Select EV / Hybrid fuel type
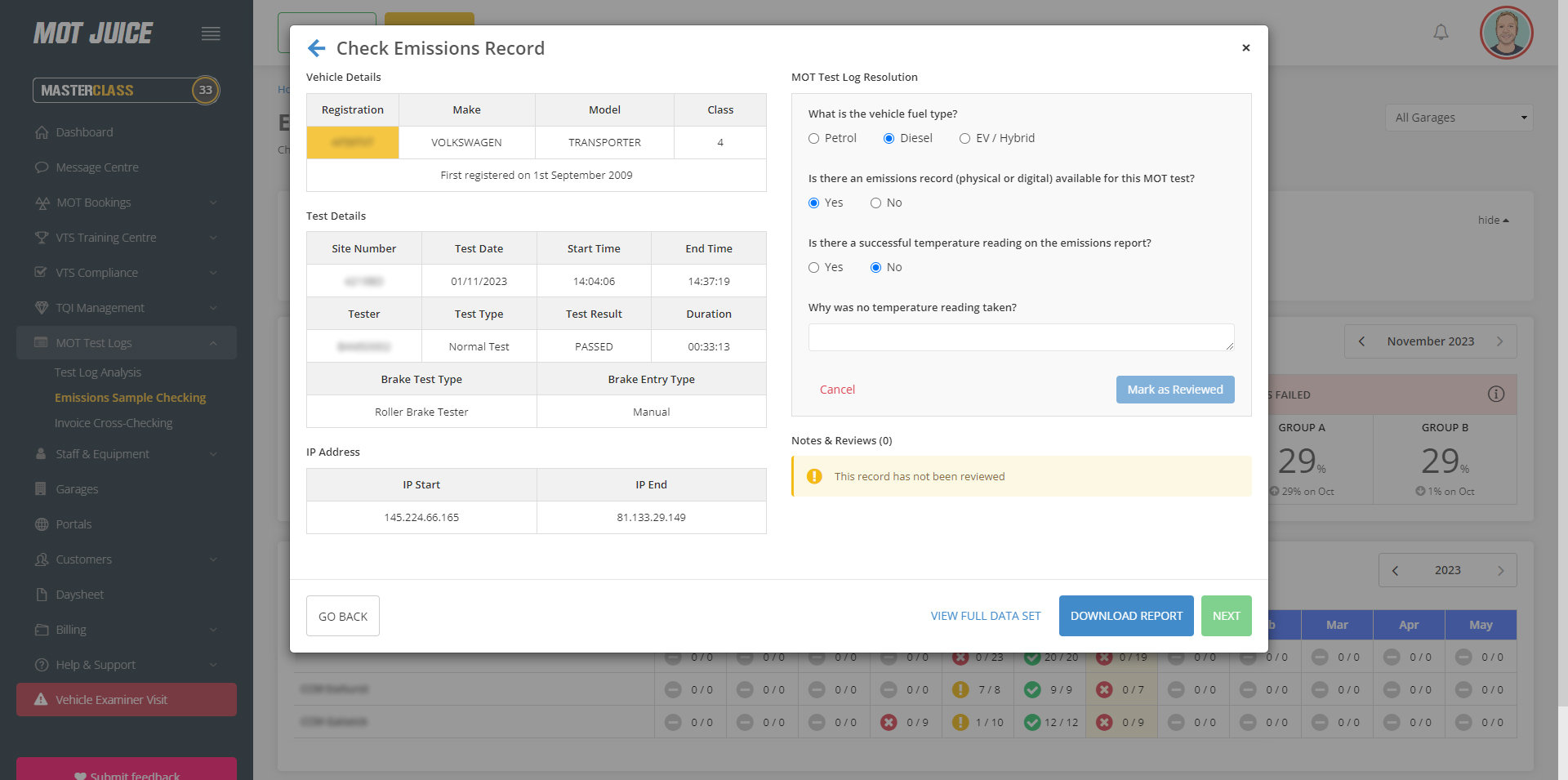This screenshot has height=780, width=1568. pos(965,139)
